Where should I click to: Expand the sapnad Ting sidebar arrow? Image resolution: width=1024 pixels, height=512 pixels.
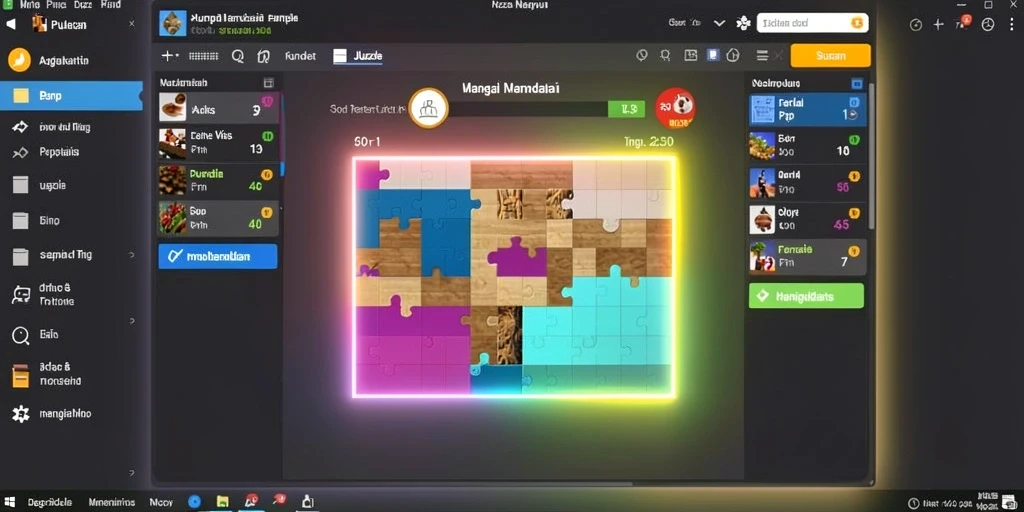[x=133, y=255]
